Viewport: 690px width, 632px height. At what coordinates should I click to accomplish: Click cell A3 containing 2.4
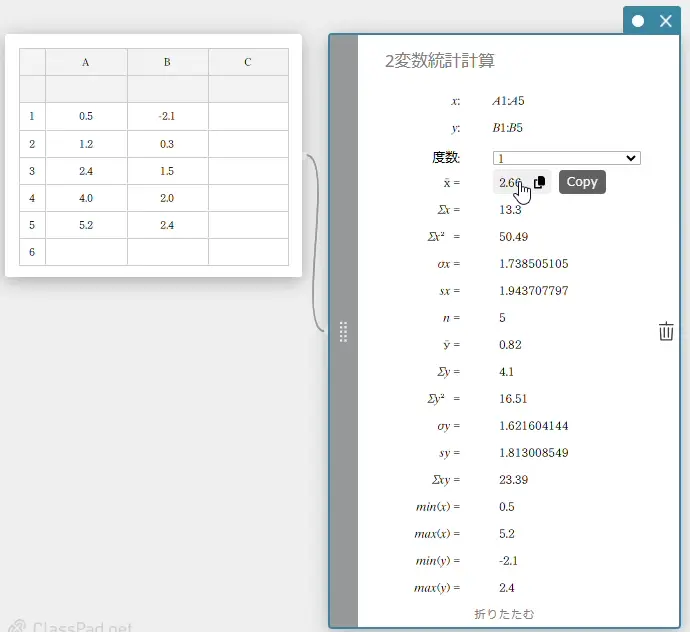pyautogui.click(x=86, y=171)
